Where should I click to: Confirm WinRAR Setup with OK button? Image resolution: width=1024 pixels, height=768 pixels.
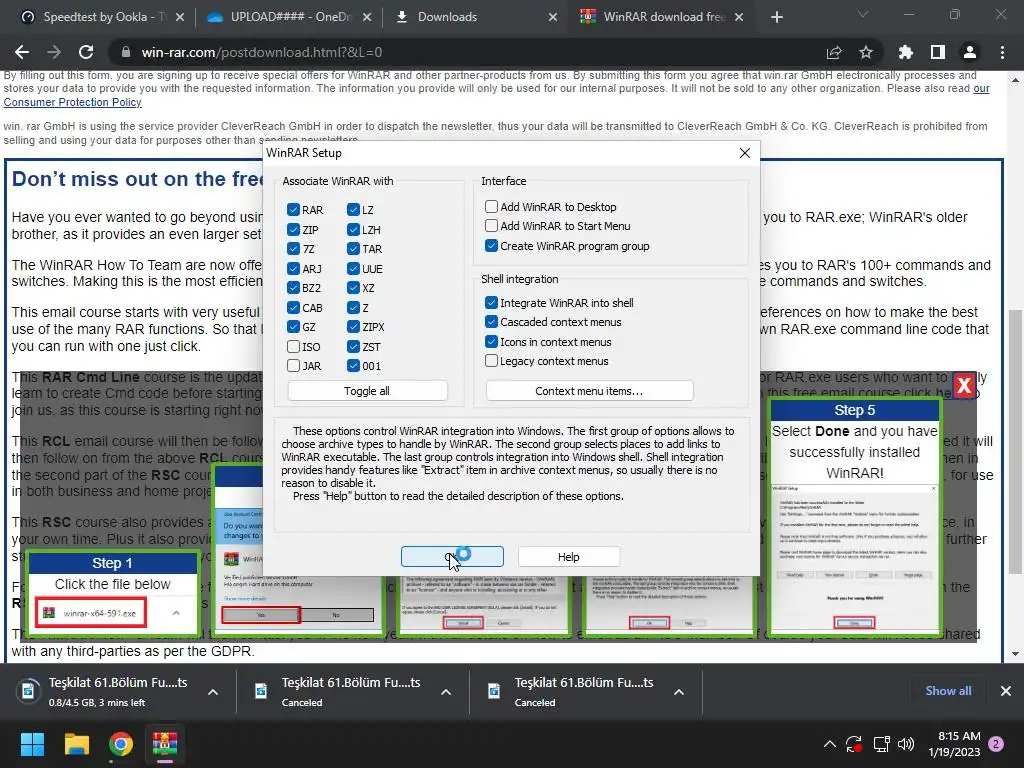point(452,556)
